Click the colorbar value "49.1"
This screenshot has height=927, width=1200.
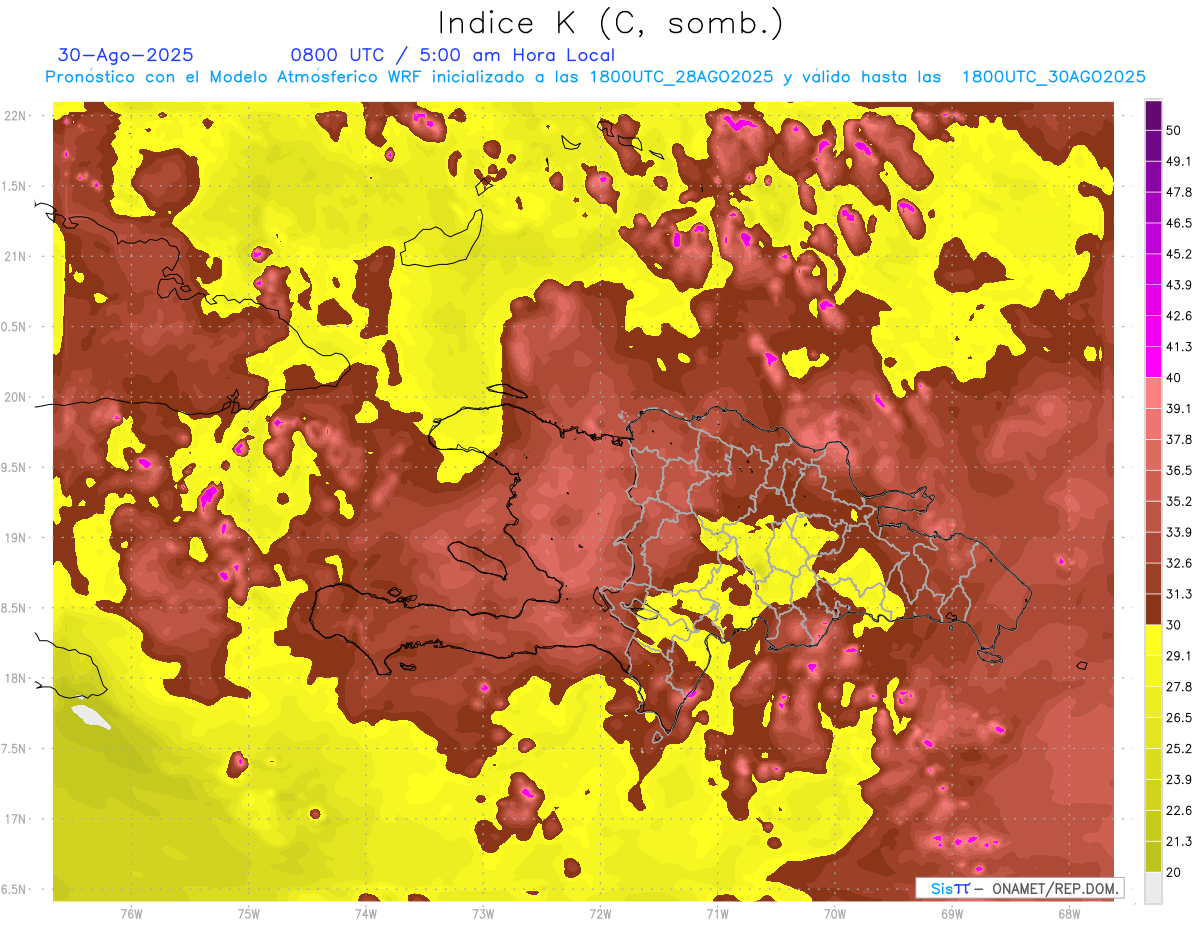click(1178, 161)
